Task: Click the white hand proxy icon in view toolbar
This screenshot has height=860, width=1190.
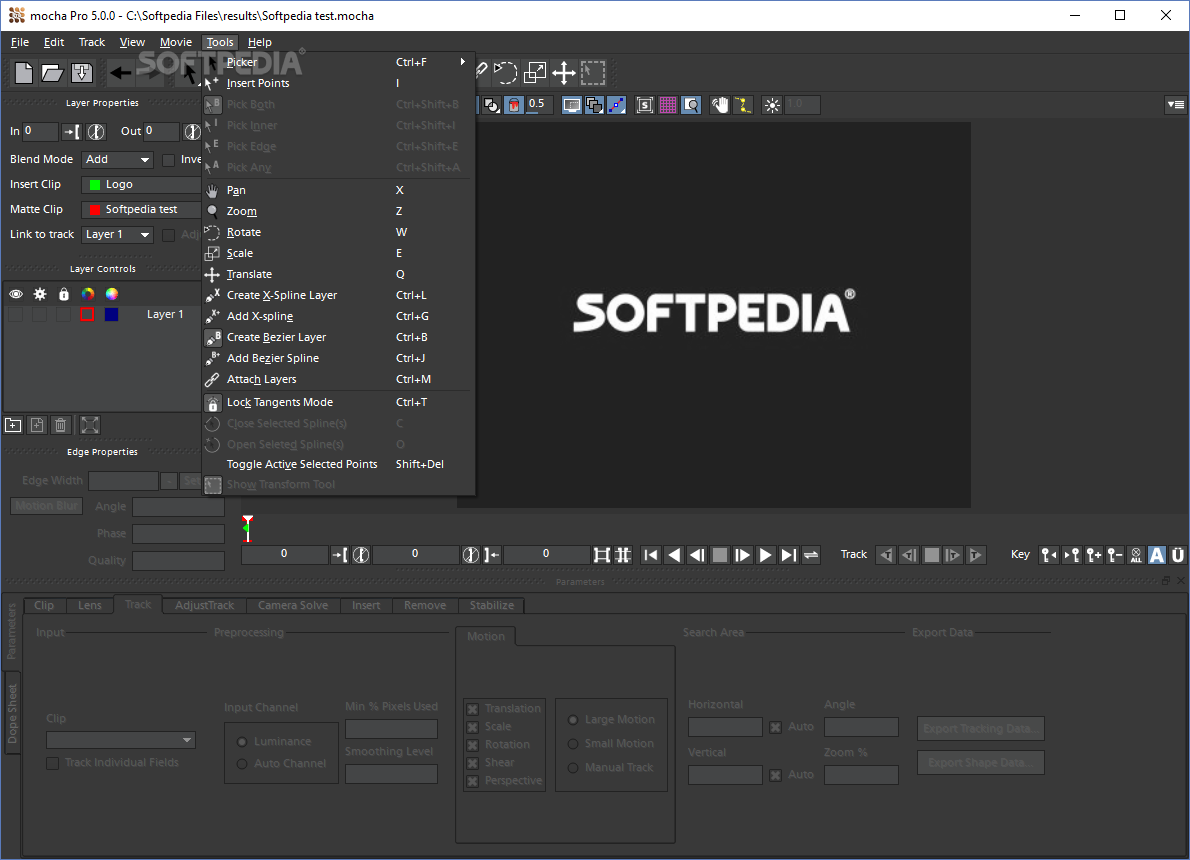Action: [x=719, y=105]
